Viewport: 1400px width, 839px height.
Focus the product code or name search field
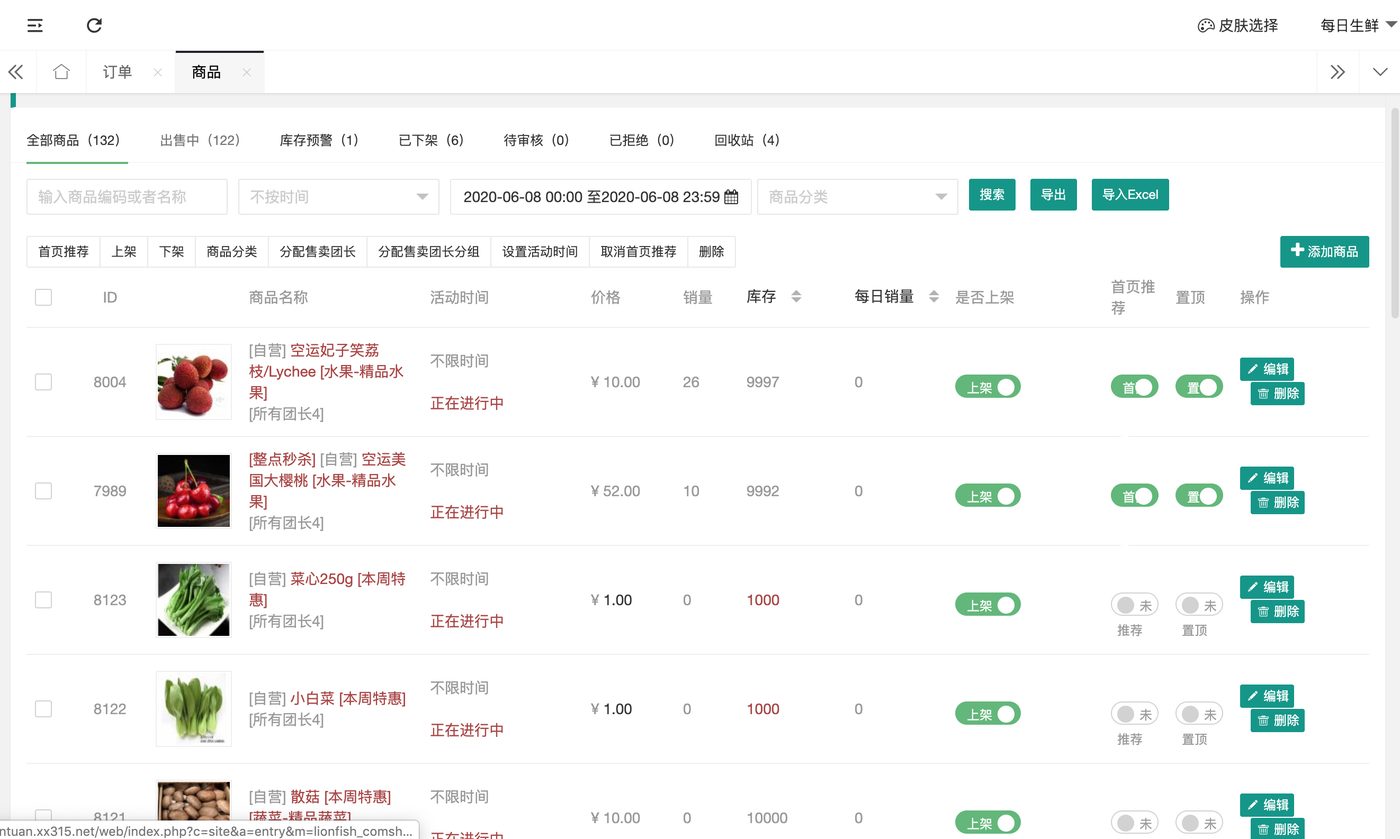[x=127, y=197]
